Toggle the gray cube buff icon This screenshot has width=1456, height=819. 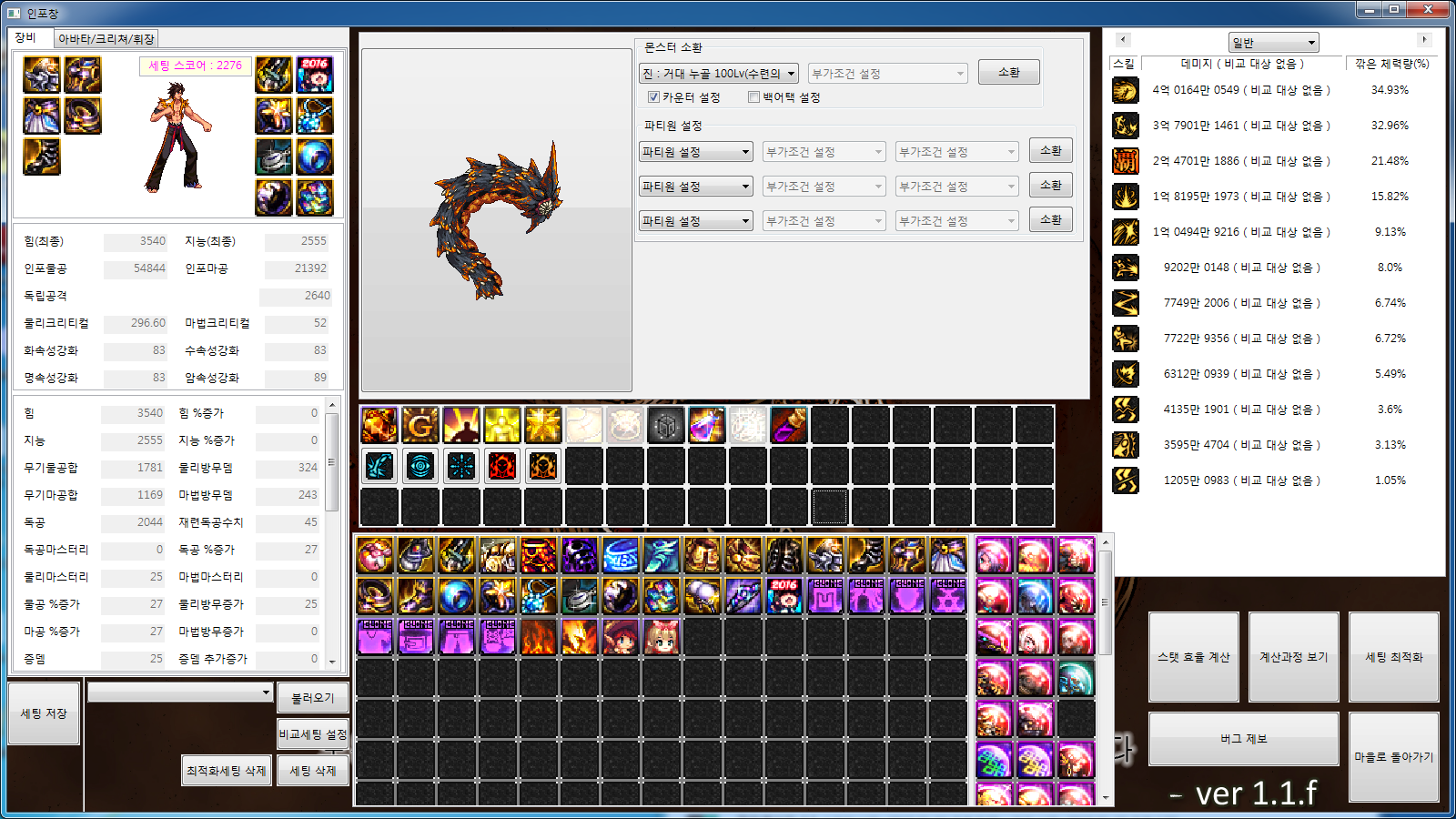[x=666, y=425]
